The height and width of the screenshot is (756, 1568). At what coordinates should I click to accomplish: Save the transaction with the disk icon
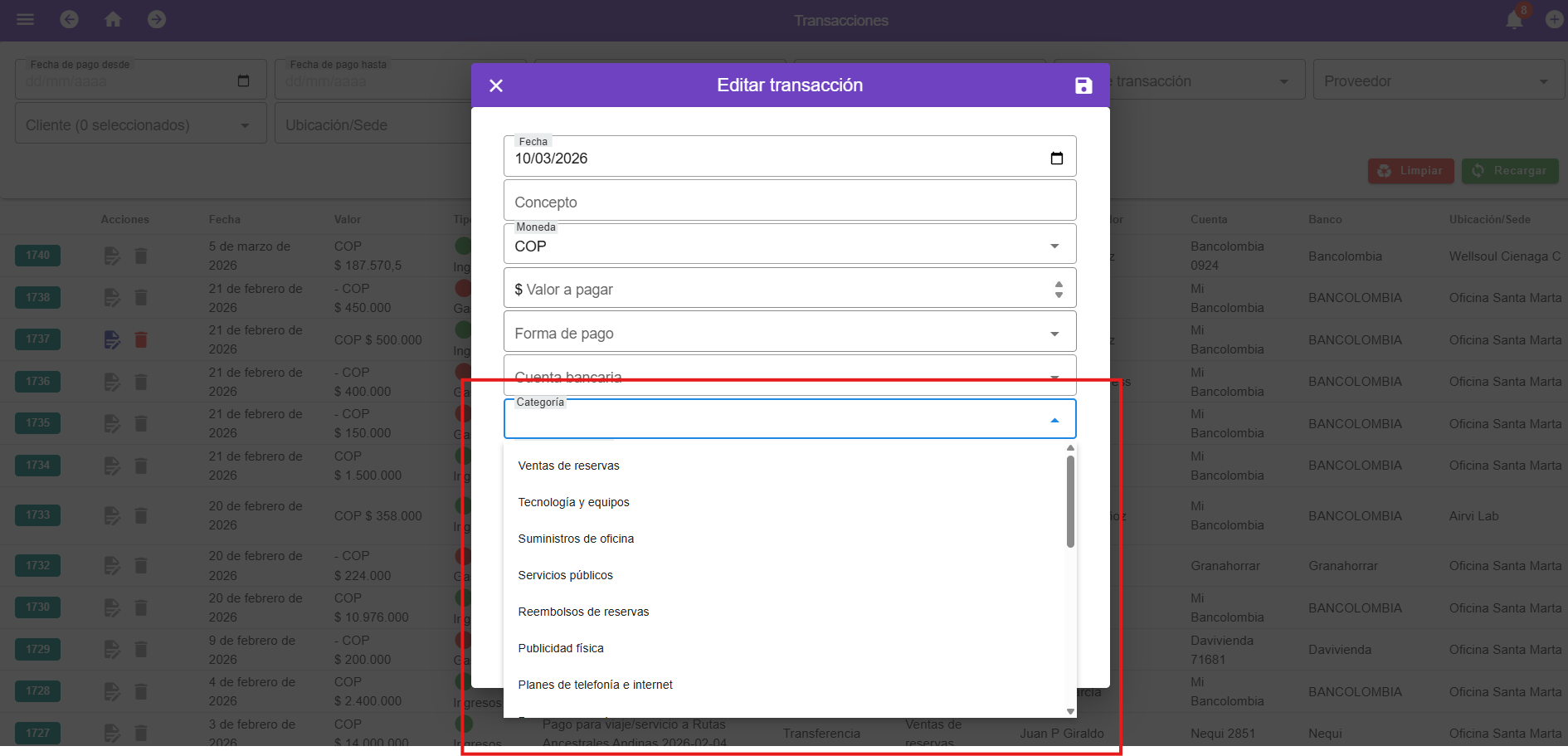coord(1083,85)
